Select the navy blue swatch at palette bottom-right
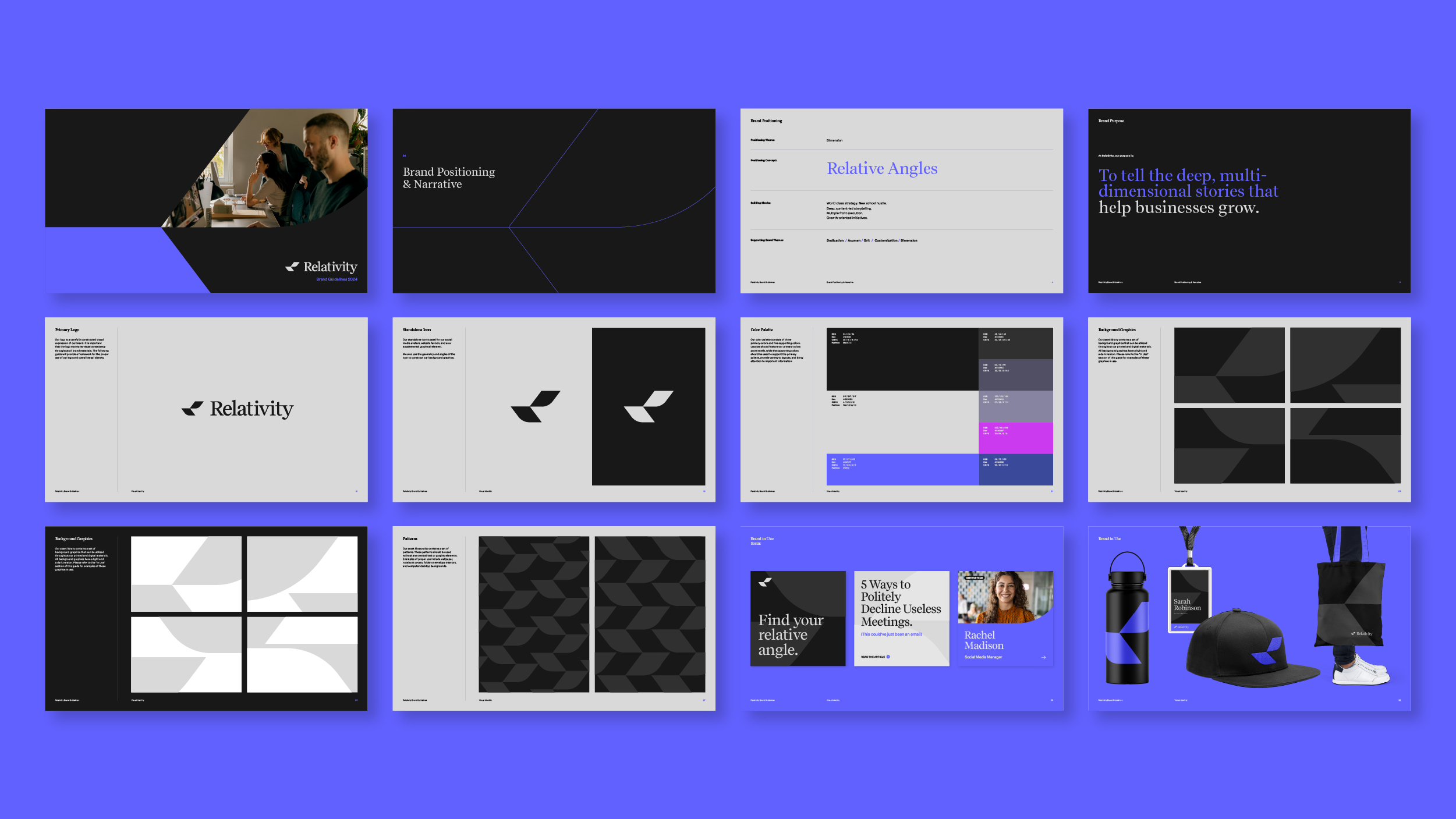The image size is (1456, 819). [x=1015, y=469]
